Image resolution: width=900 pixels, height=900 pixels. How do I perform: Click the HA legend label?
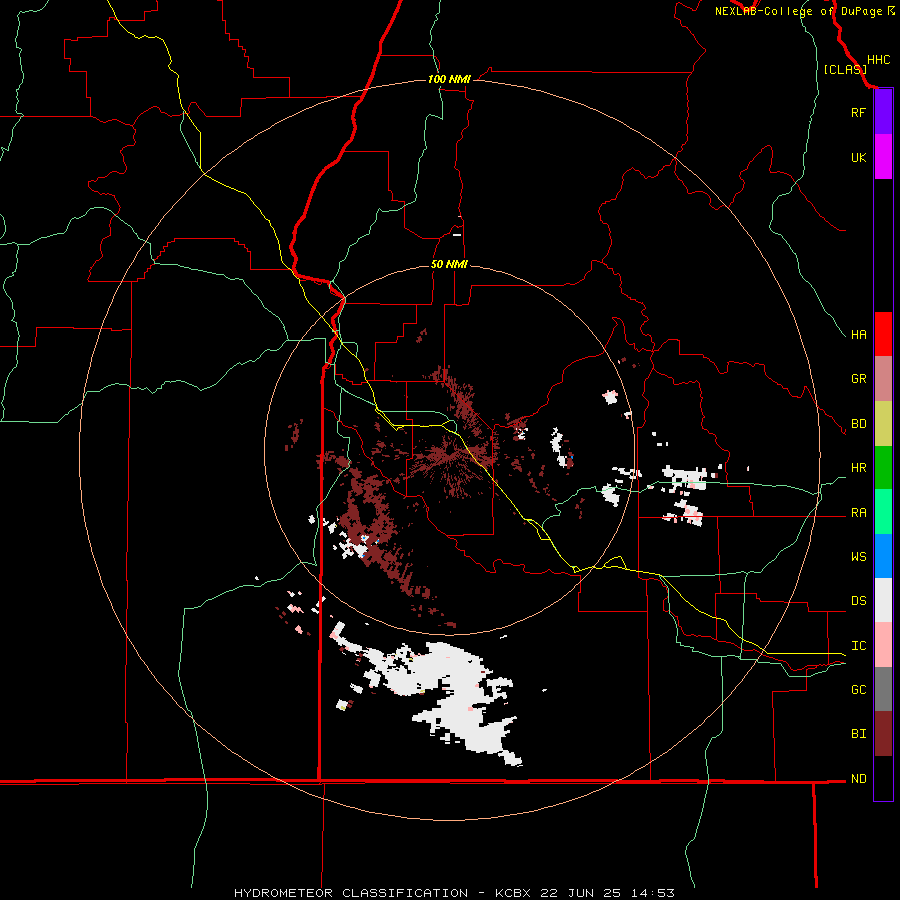tap(858, 334)
